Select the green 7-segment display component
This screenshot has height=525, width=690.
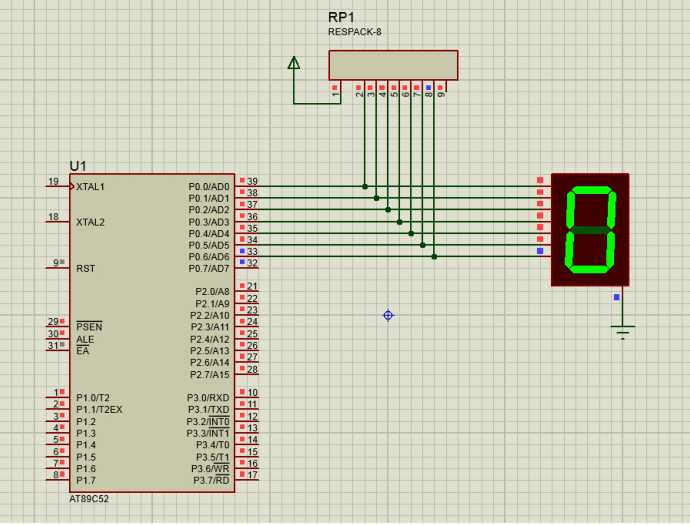tap(590, 229)
